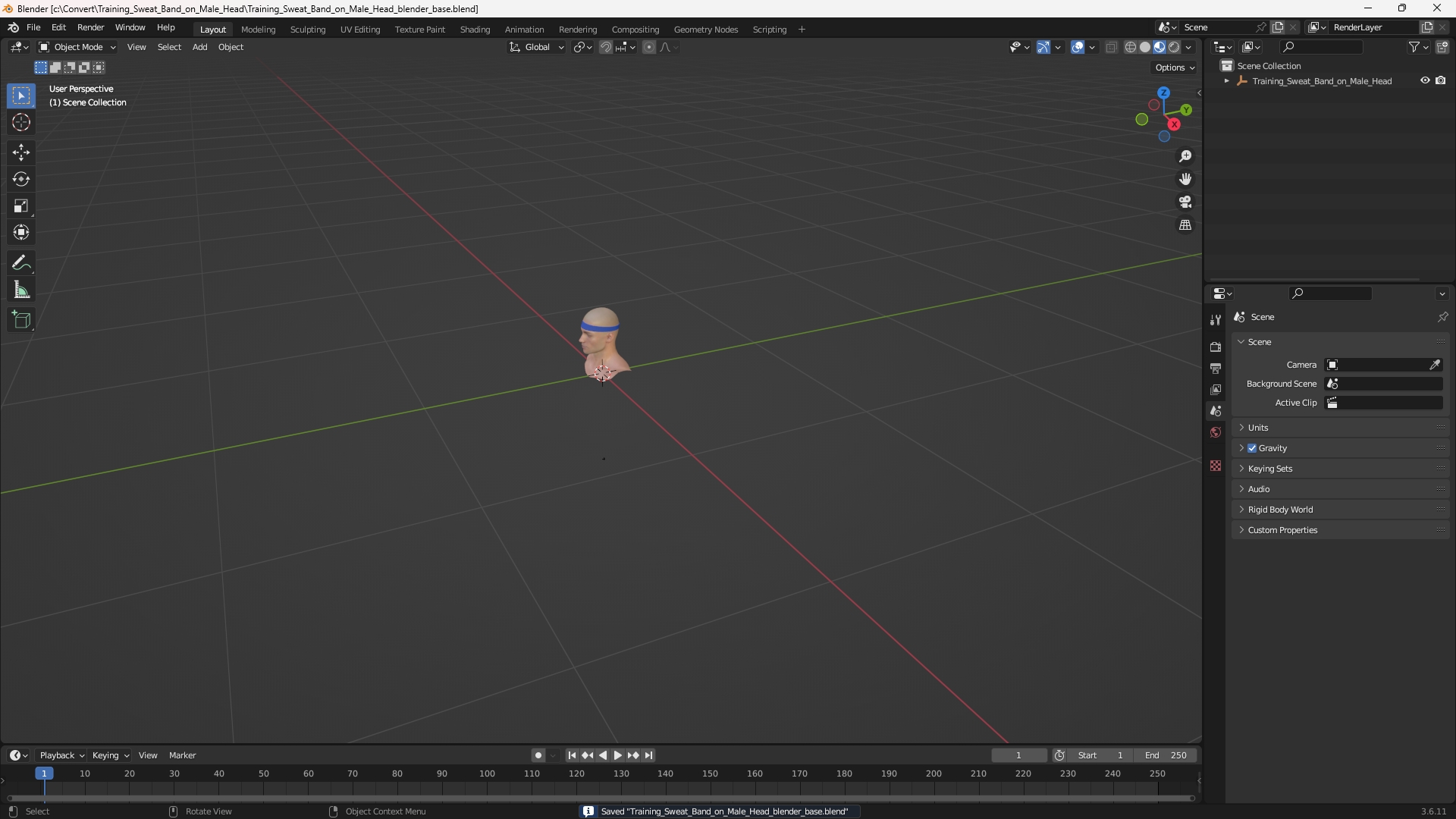
Task: Switch to the Sculpting workspace tab
Action: [x=308, y=30]
